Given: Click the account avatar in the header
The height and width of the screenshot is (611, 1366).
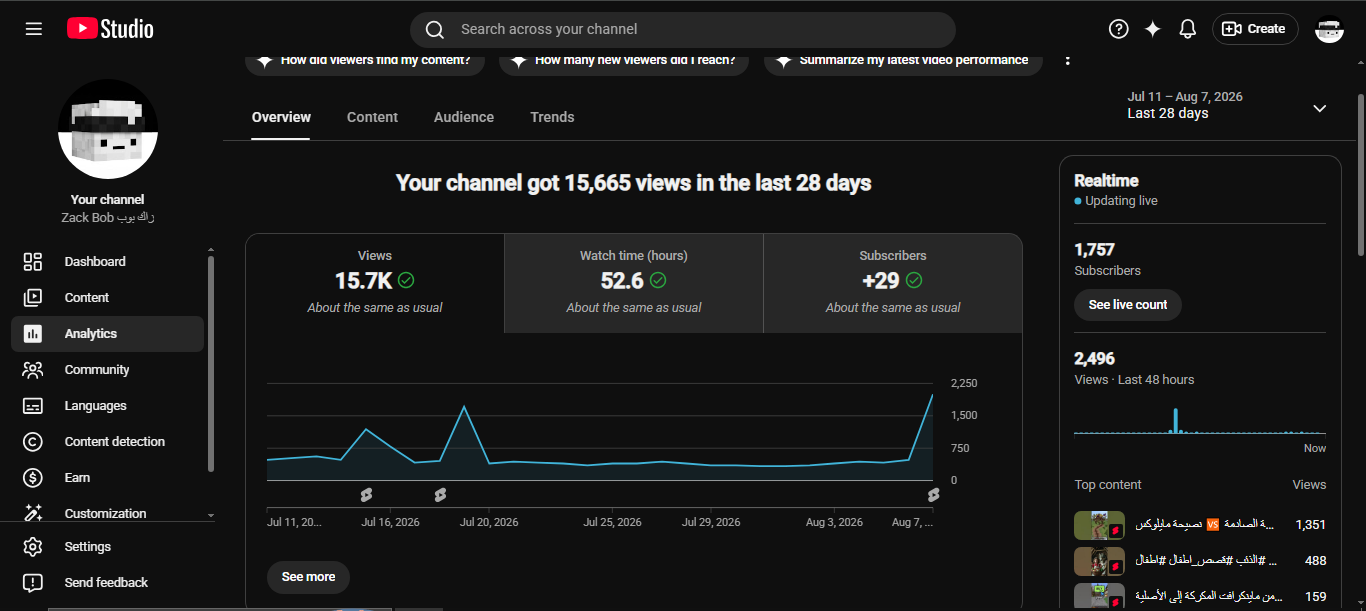Looking at the screenshot, I should tap(1329, 29).
